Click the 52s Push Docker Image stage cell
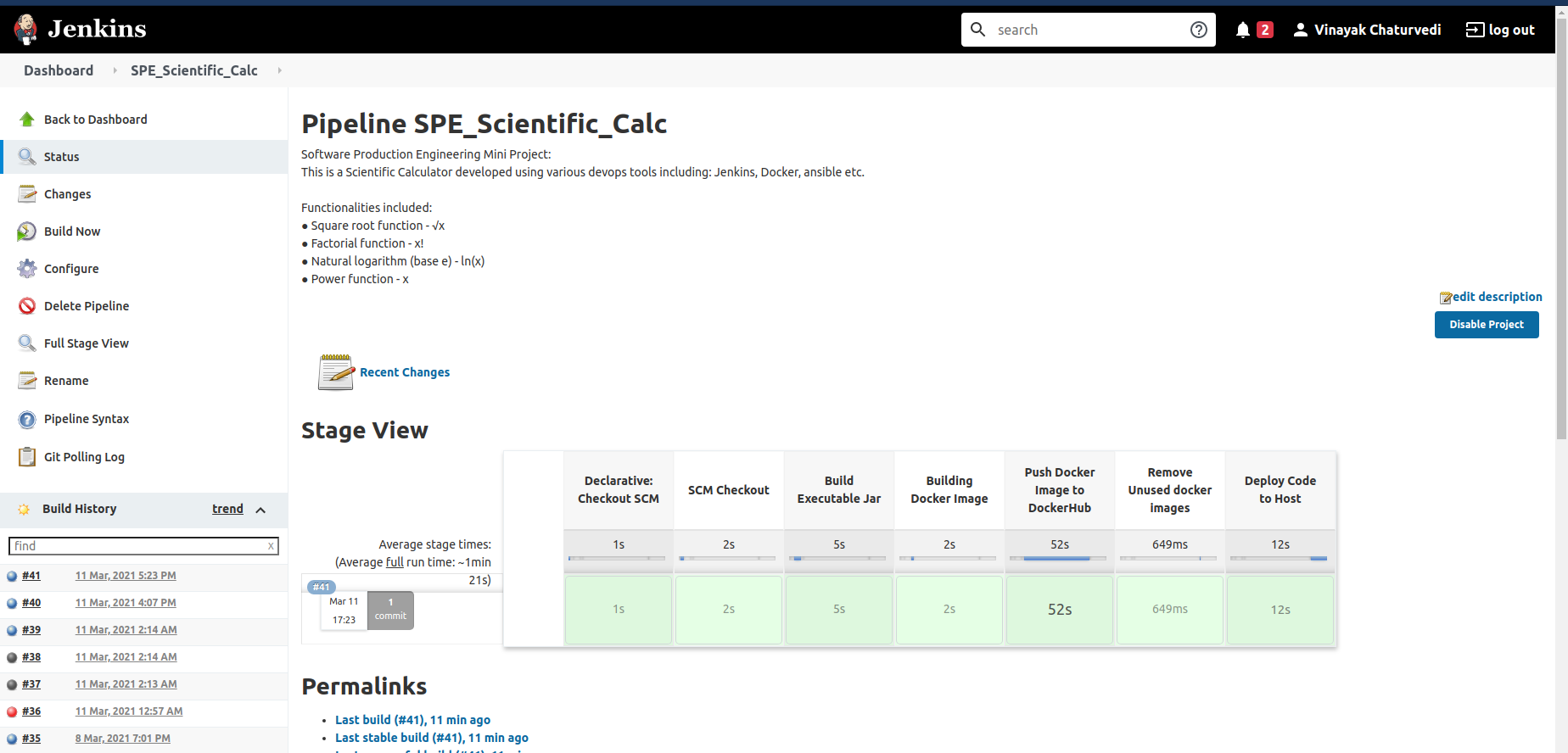Image resolution: width=1568 pixels, height=753 pixels. 1060,610
